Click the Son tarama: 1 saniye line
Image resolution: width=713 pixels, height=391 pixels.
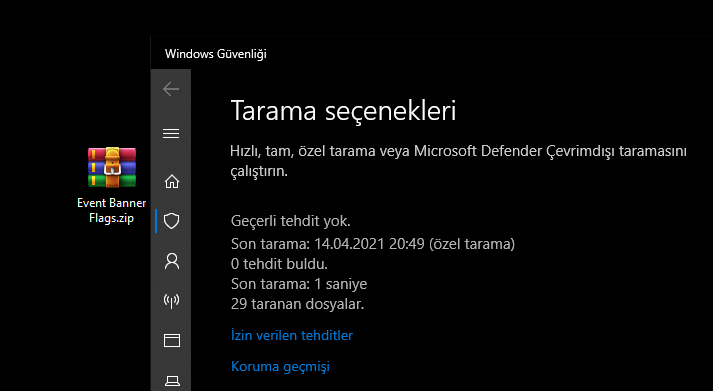tap(299, 284)
